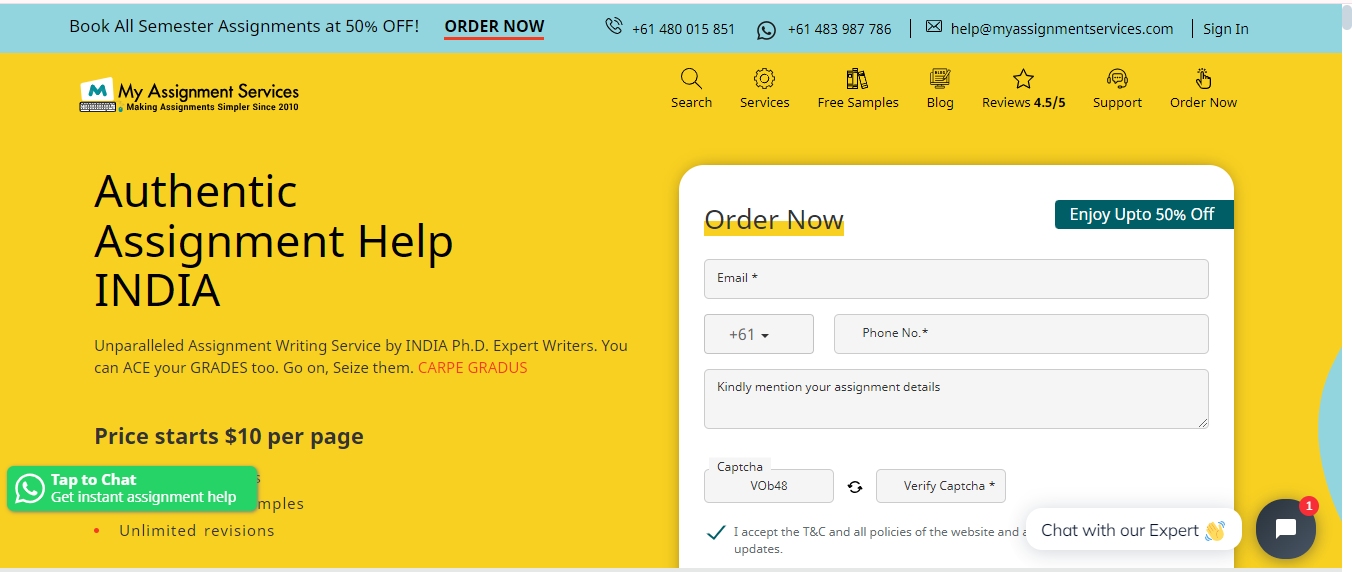Click the Authentic Assignment Help INDIA heading
Viewport: 1352px width, 572px height.
point(274,240)
